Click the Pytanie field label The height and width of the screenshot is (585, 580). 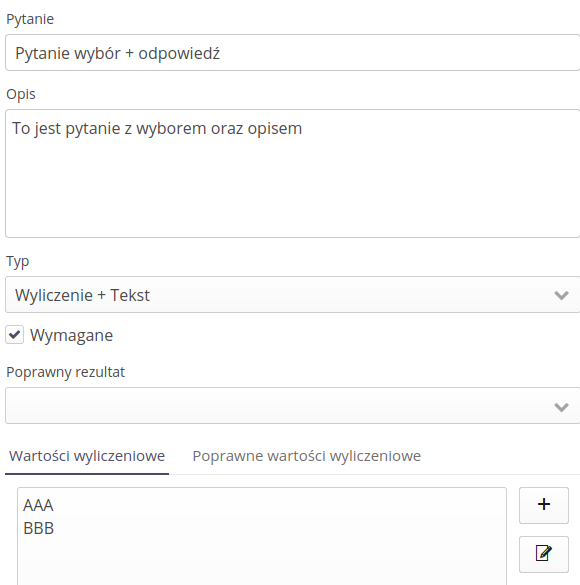(x=30, y=19)
